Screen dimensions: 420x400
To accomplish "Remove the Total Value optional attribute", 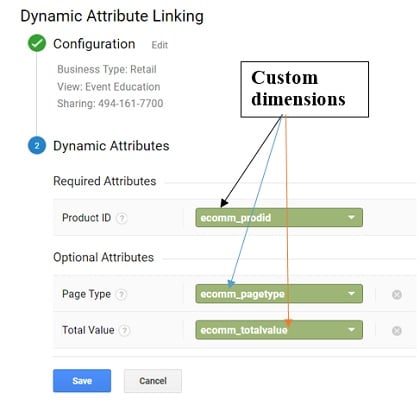I will [397, 330].
